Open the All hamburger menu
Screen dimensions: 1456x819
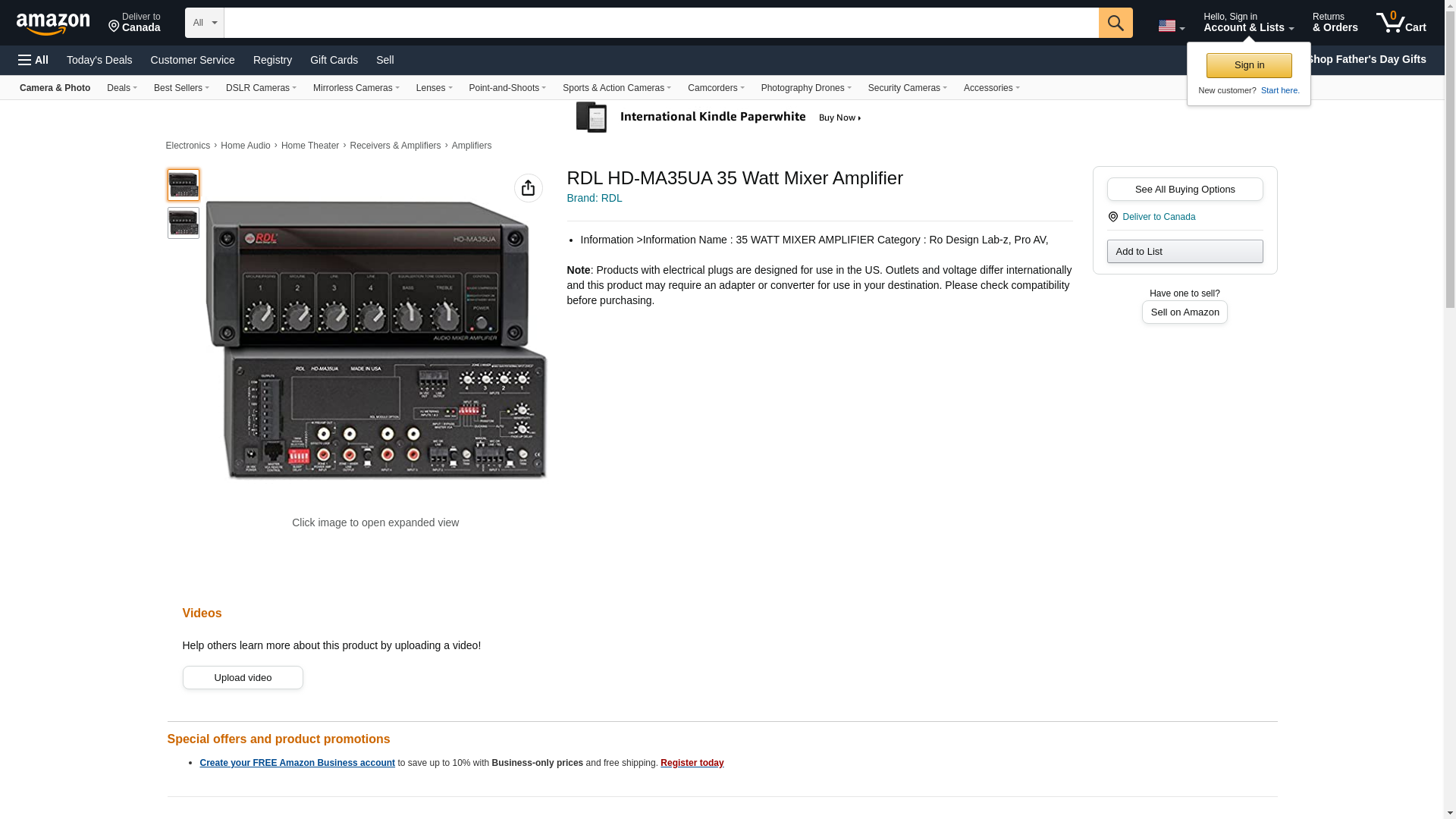(x=33, y=60)
